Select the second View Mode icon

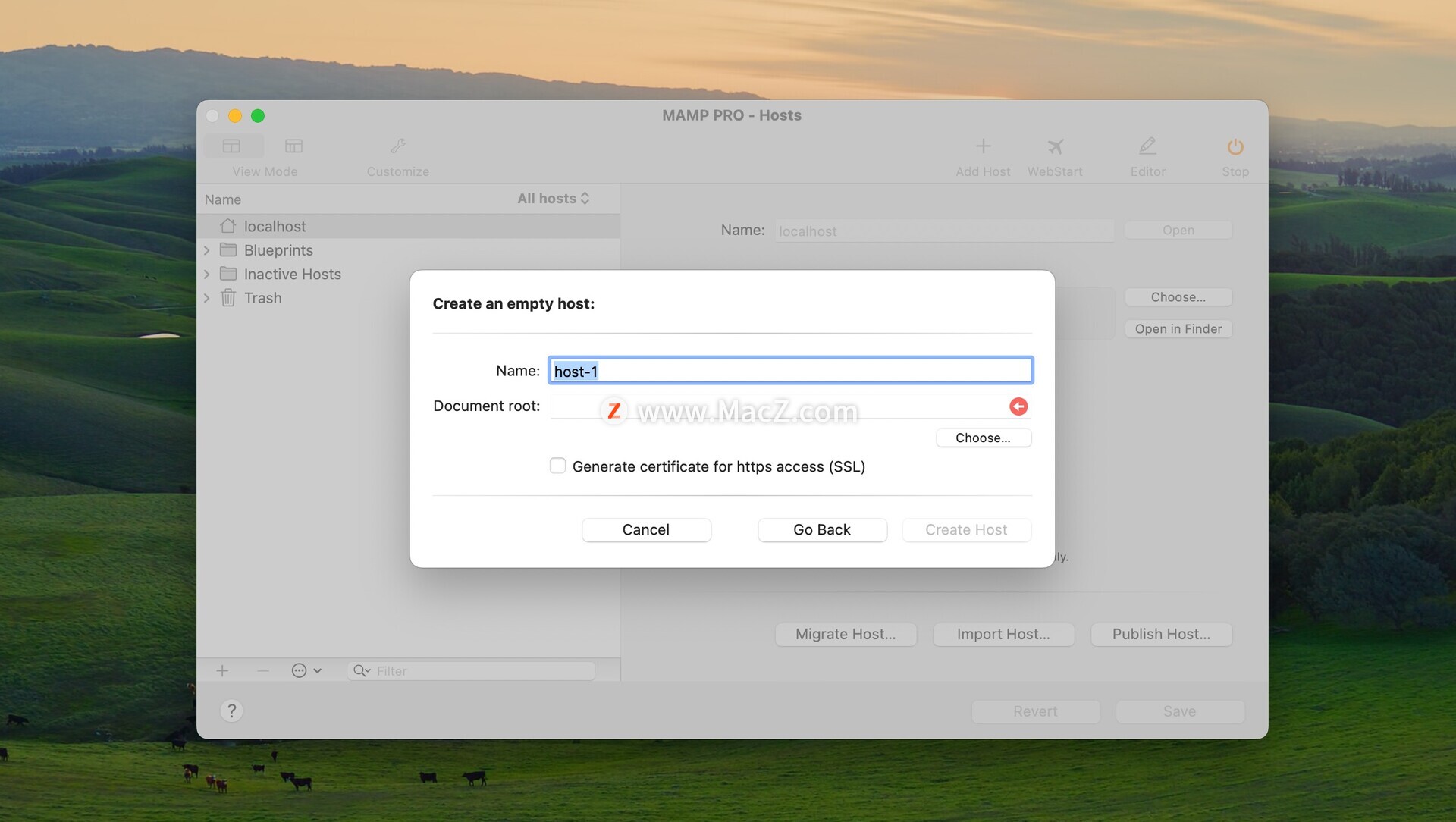tap(293, 146)
